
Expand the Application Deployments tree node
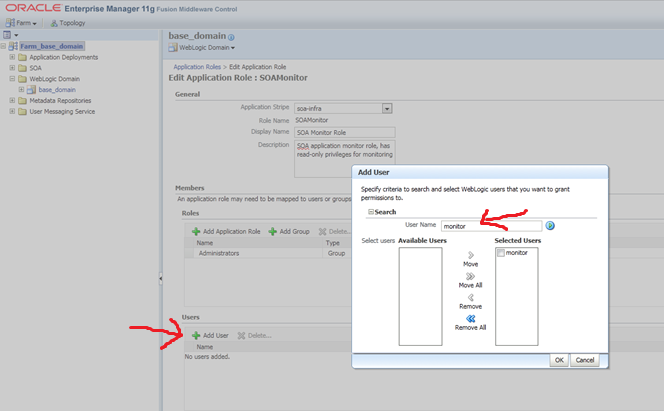tap(12, 57)
